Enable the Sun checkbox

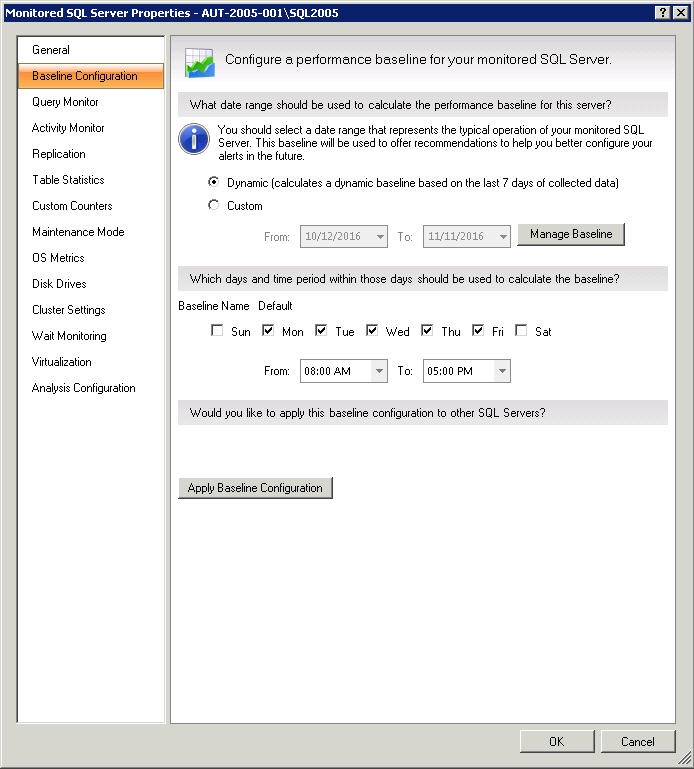pos(217,330)
